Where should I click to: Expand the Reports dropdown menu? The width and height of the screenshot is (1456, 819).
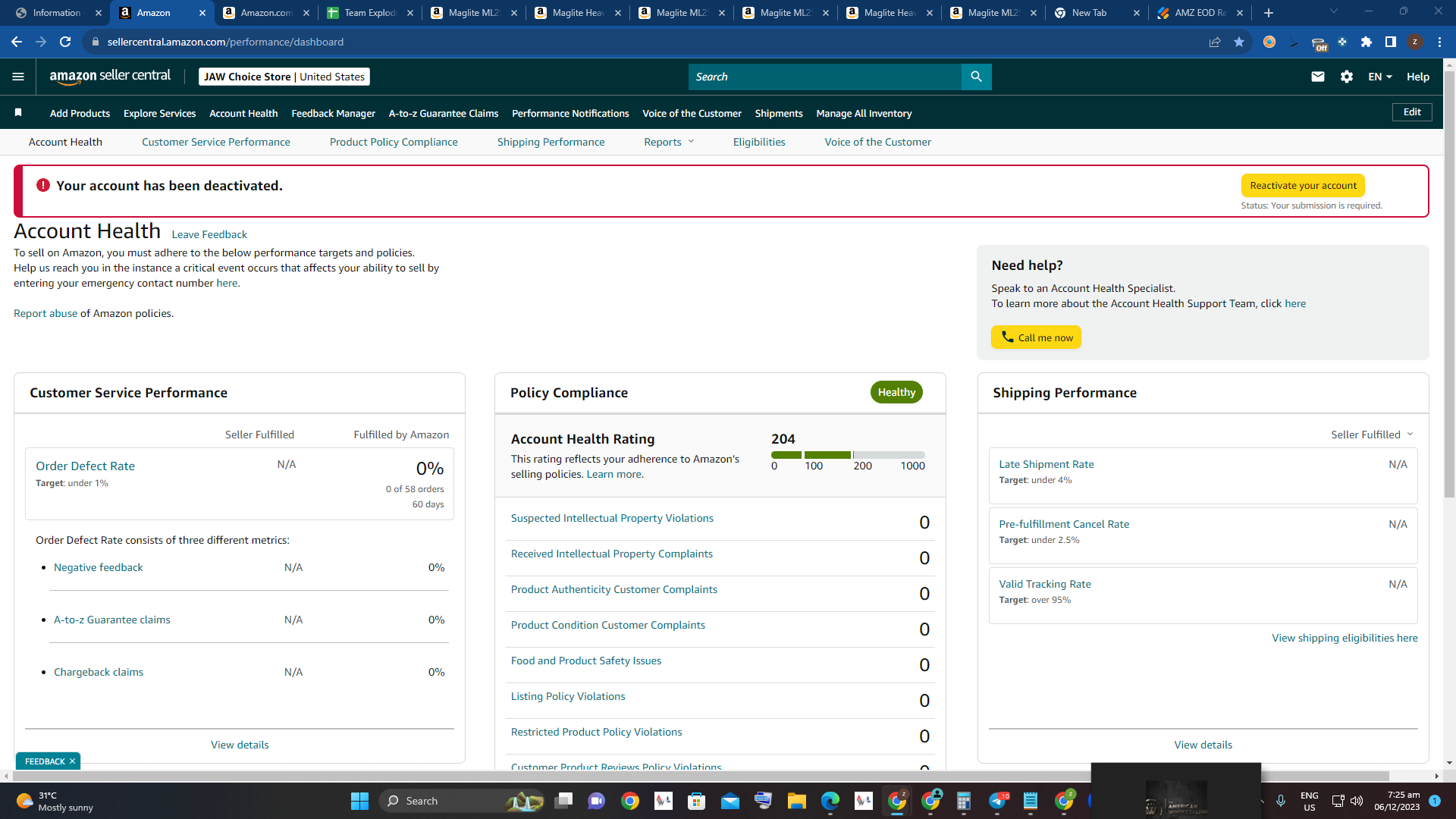pos(669,142)
